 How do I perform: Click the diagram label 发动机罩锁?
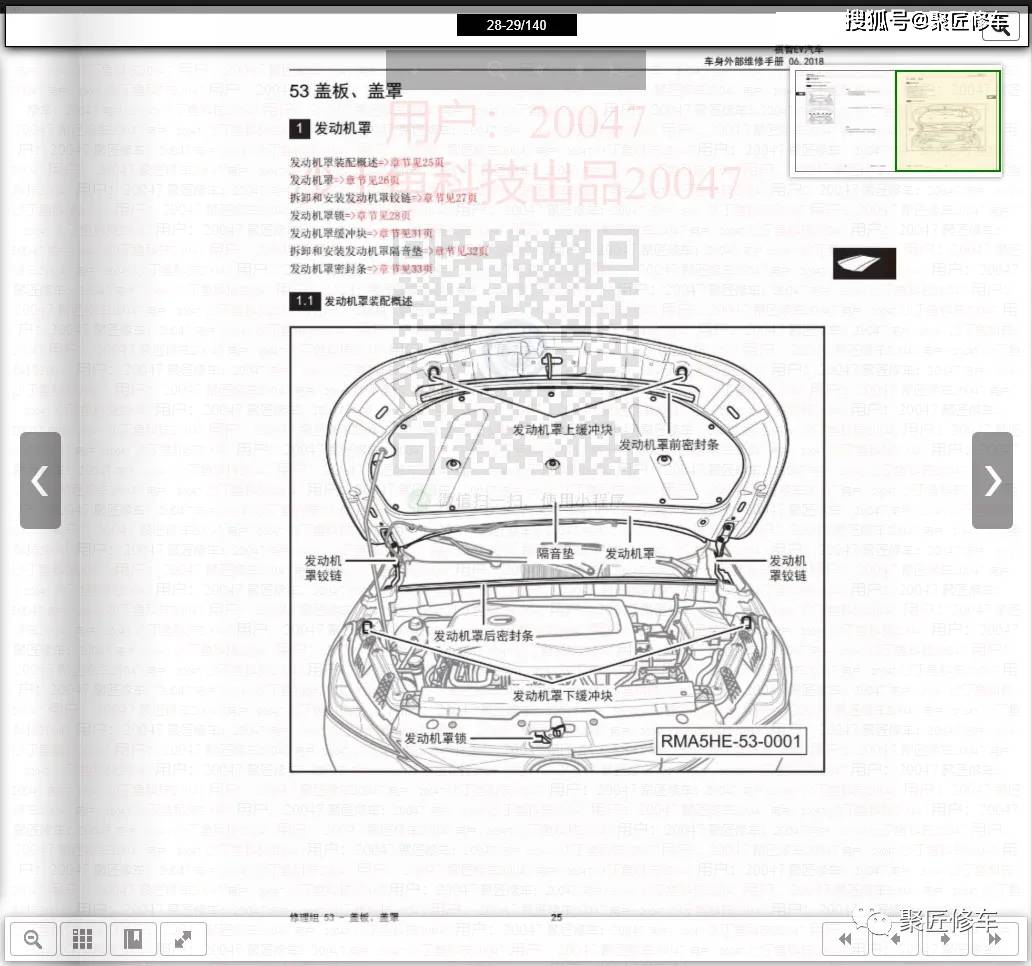[435, 738]
